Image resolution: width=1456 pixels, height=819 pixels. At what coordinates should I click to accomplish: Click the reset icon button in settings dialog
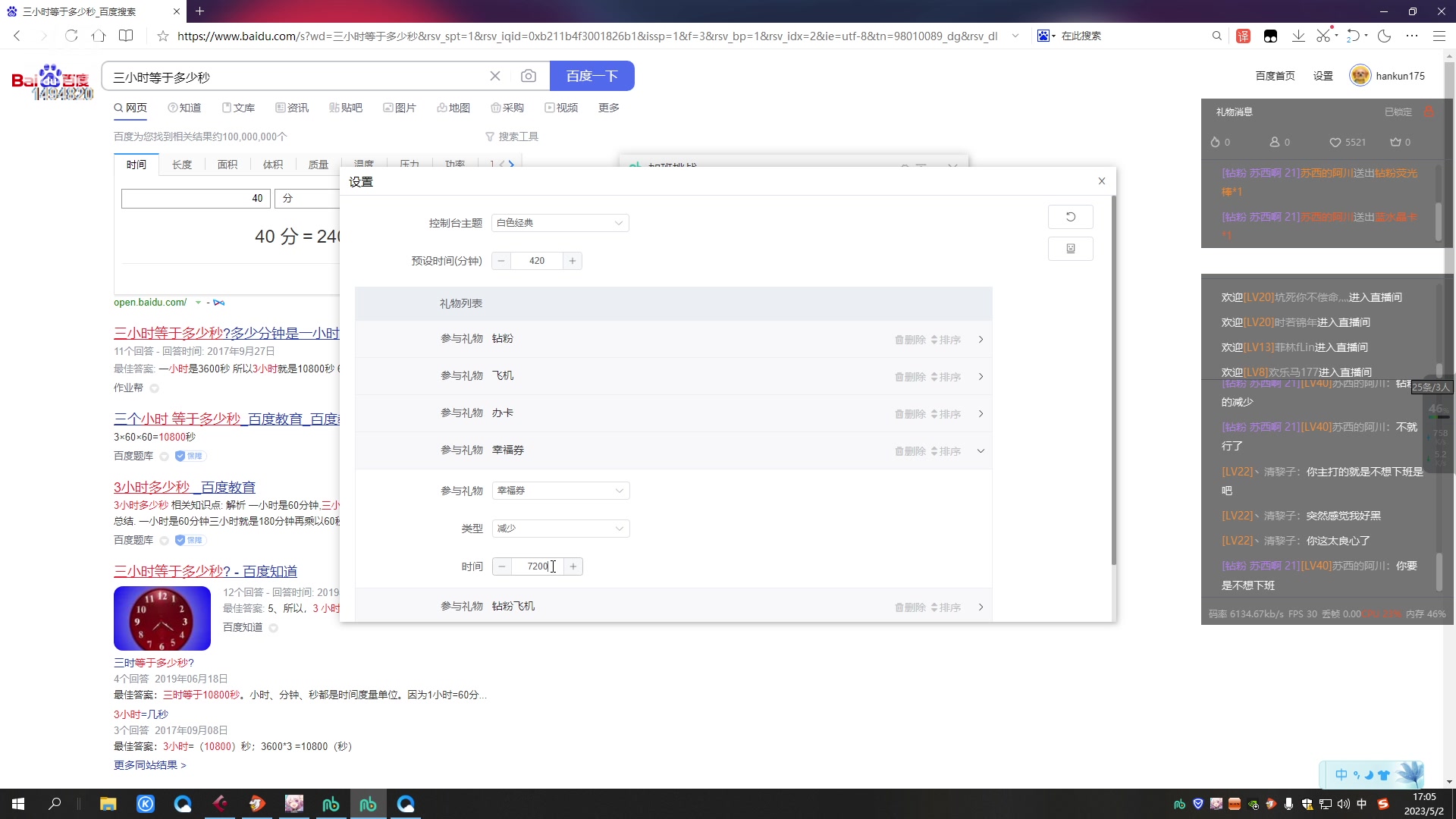click(1070, 217)
